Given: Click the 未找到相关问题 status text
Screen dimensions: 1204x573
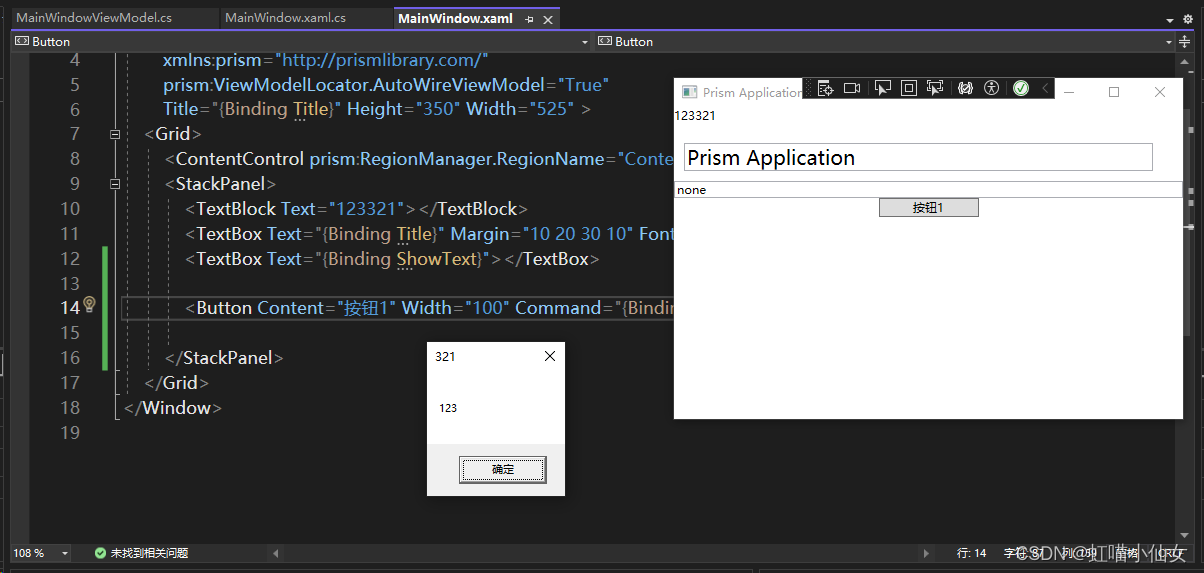Looking at the screenshot, I should tap(149, 553).
